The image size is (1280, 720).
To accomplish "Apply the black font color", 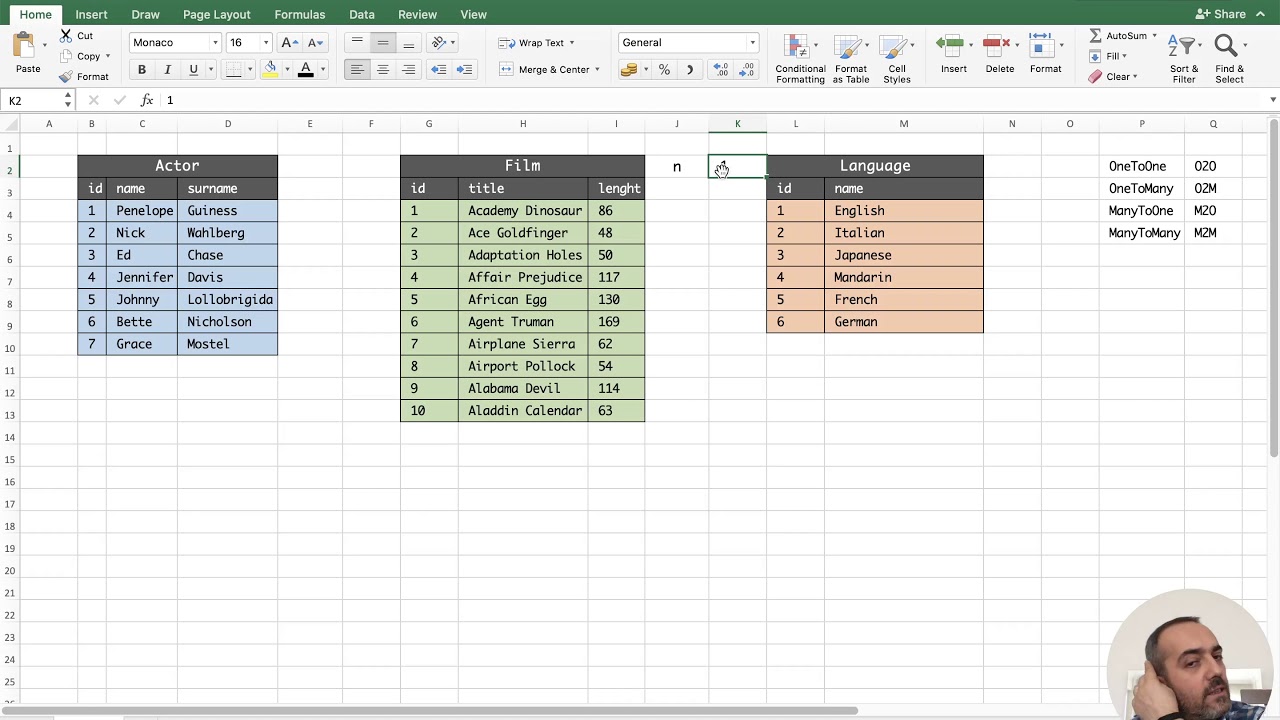I will pos(306,69).
